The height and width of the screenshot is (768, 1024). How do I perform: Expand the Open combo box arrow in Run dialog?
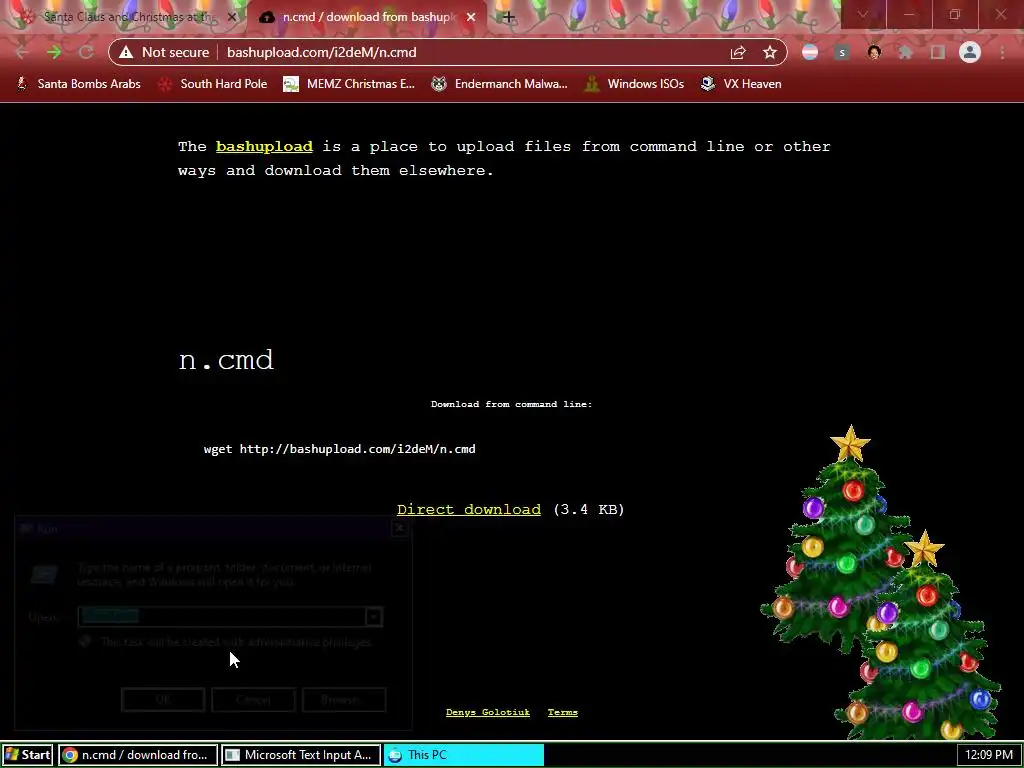click(374, 616)
